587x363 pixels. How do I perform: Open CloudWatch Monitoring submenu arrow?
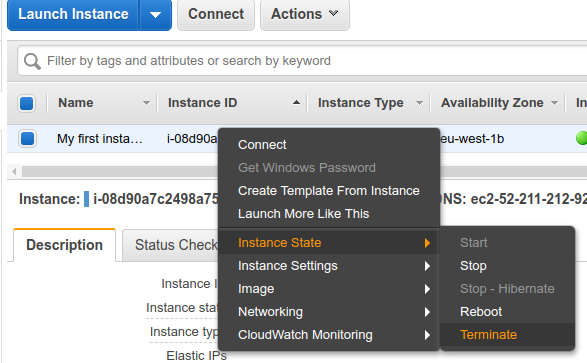[427, 335]
